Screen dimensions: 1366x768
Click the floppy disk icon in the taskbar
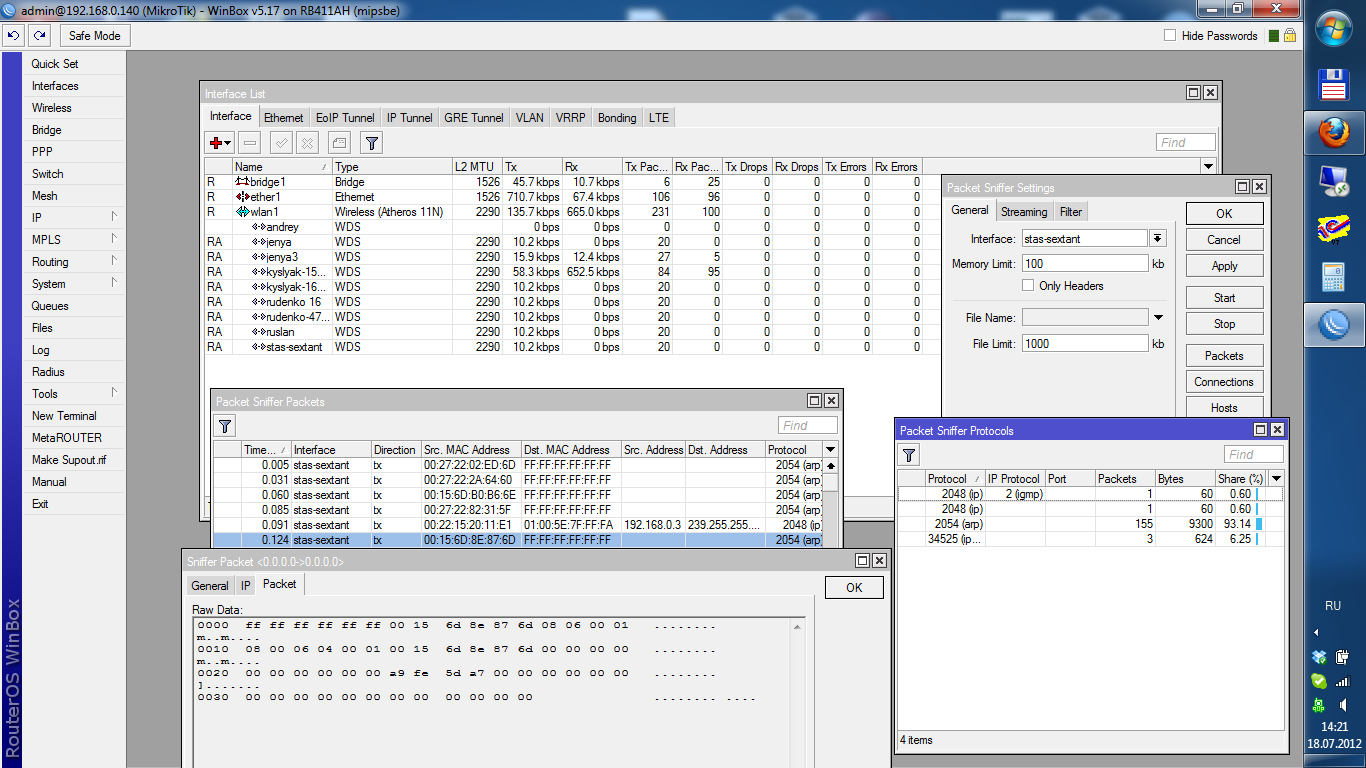point(1334,84)
